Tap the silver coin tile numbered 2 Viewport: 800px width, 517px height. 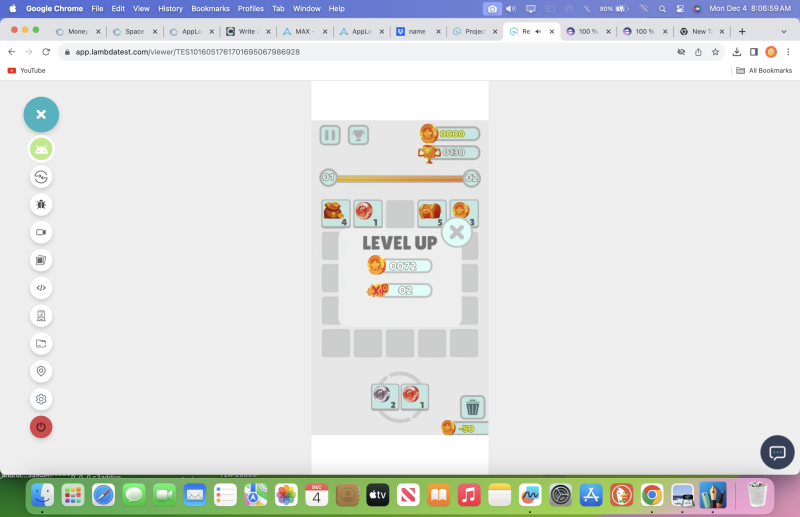pyautogui.click(x=385, y=397)
